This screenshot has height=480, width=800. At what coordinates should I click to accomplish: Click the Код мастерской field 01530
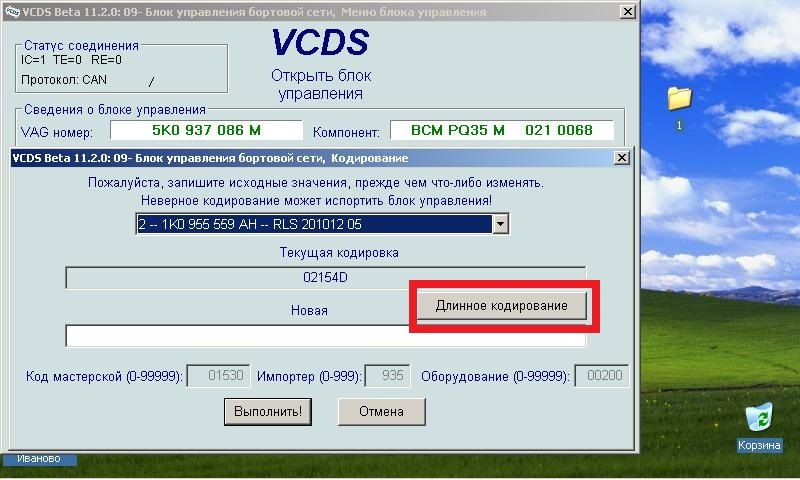point(218,376)
